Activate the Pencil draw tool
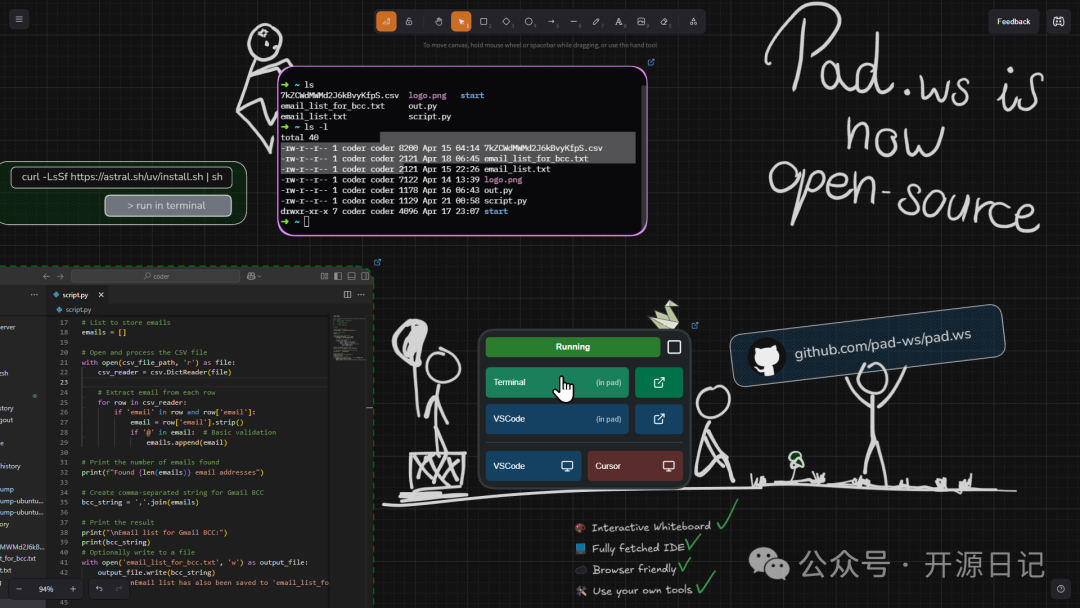The image size is (1080, 608). coord(596,21)
